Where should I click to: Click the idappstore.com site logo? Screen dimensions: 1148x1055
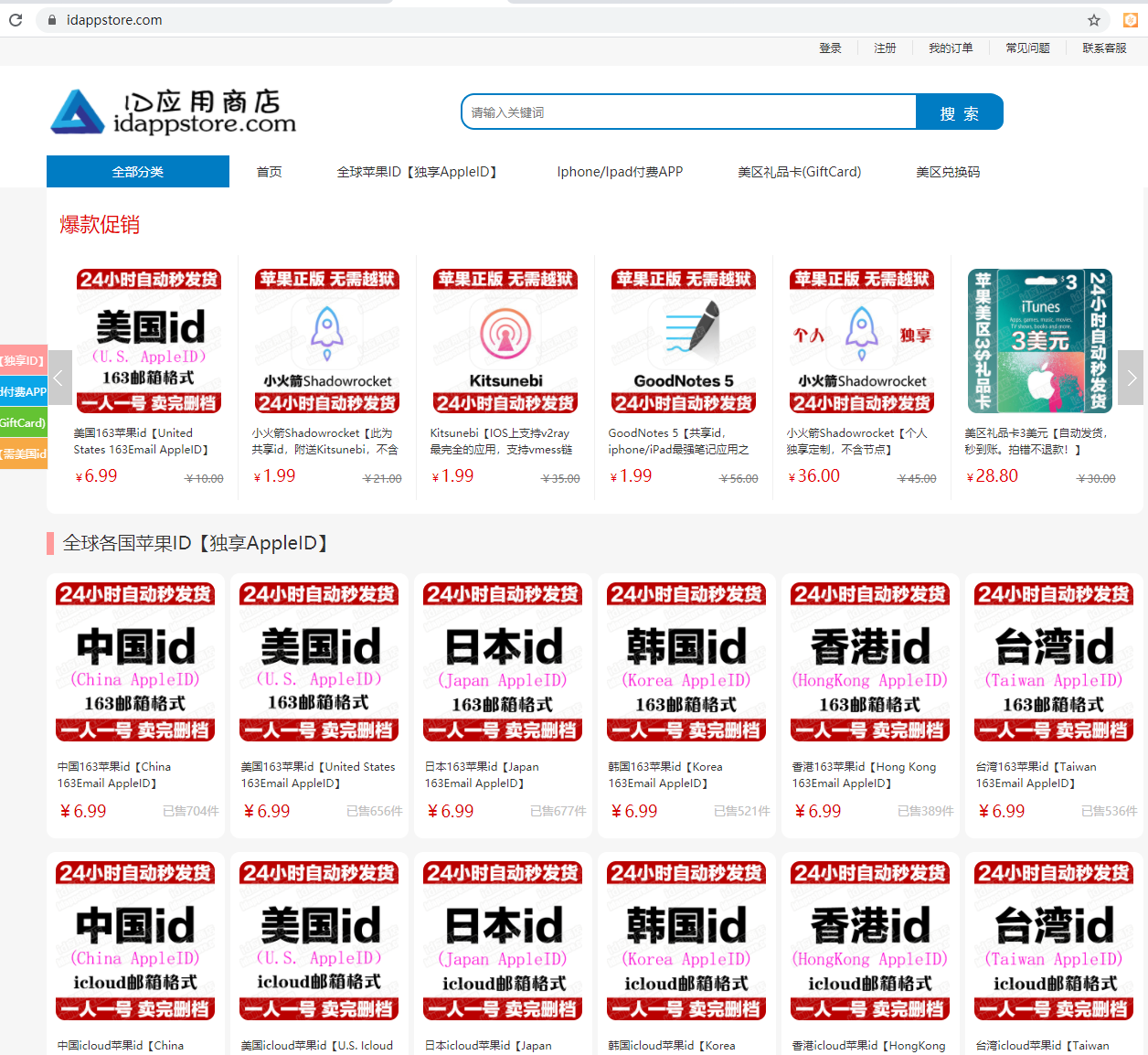coord(174,112)
